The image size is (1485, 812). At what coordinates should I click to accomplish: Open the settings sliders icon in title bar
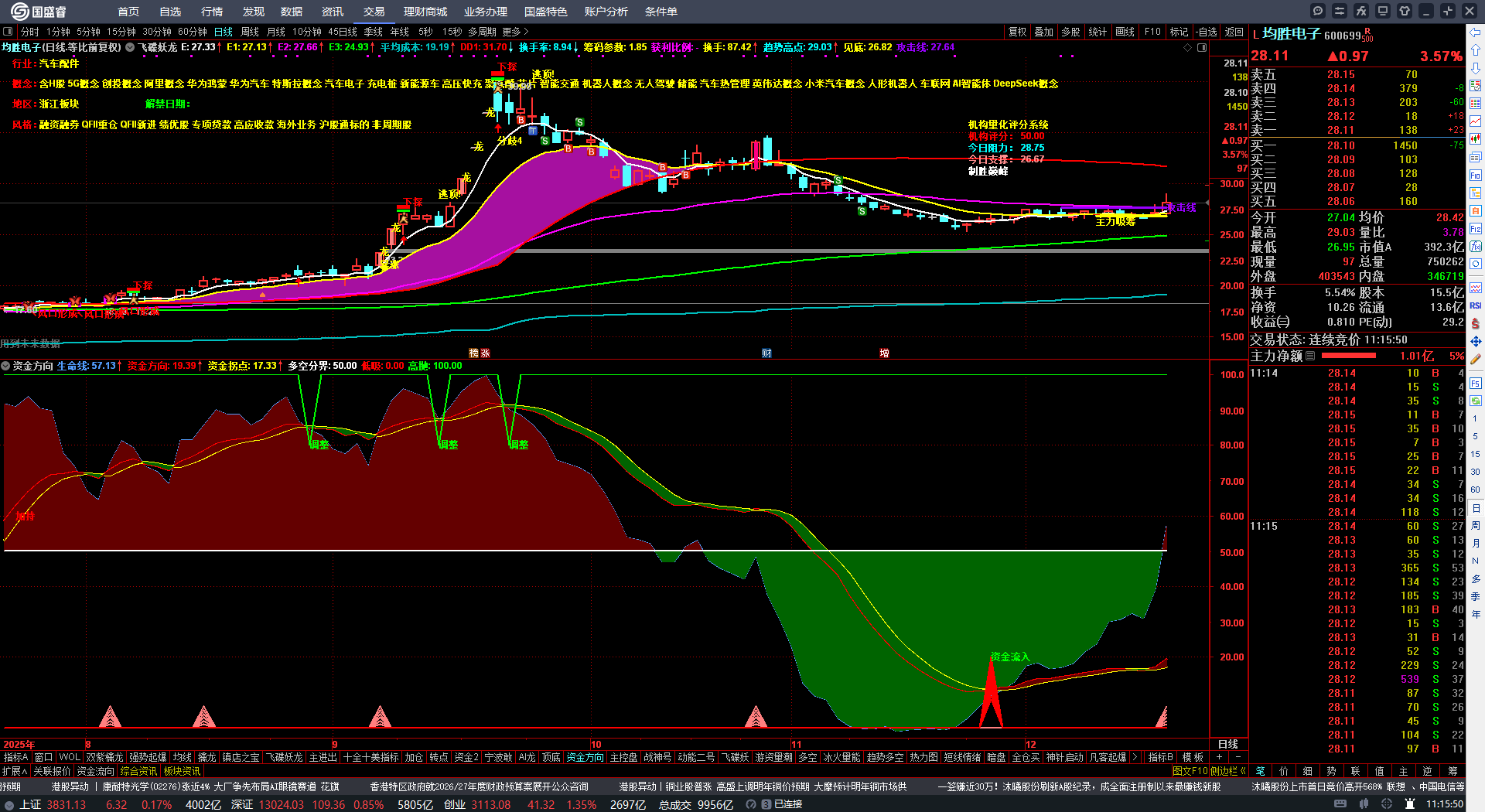pos(1340,11)
